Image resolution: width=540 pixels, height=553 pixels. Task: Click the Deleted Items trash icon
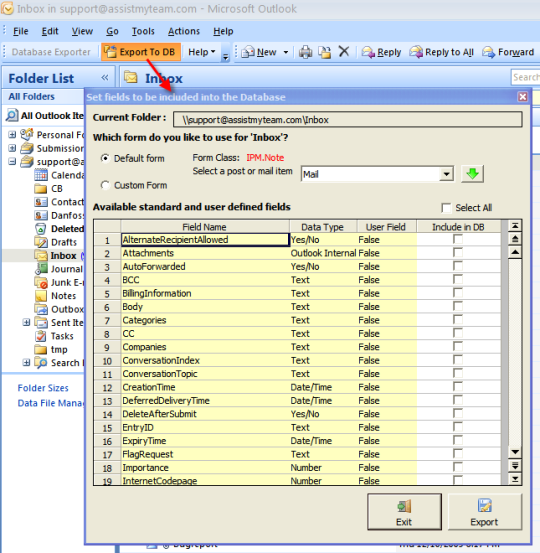[41, 229]
